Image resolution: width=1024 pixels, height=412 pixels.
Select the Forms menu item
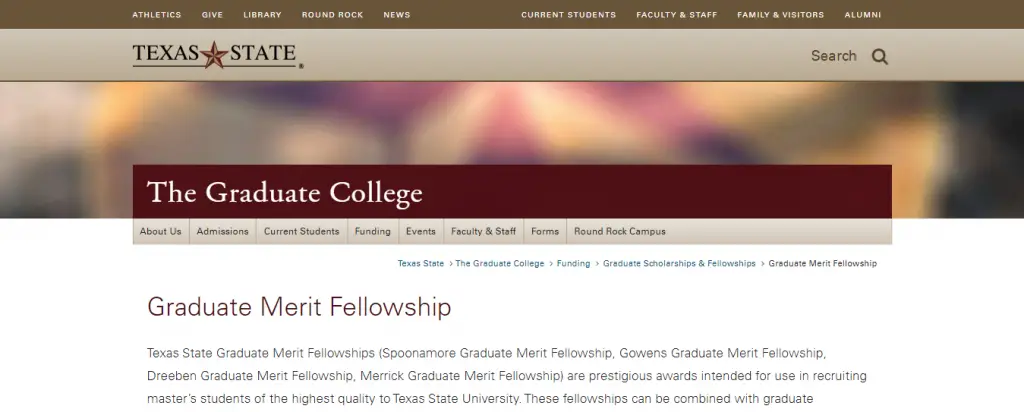tap(545, 231)
